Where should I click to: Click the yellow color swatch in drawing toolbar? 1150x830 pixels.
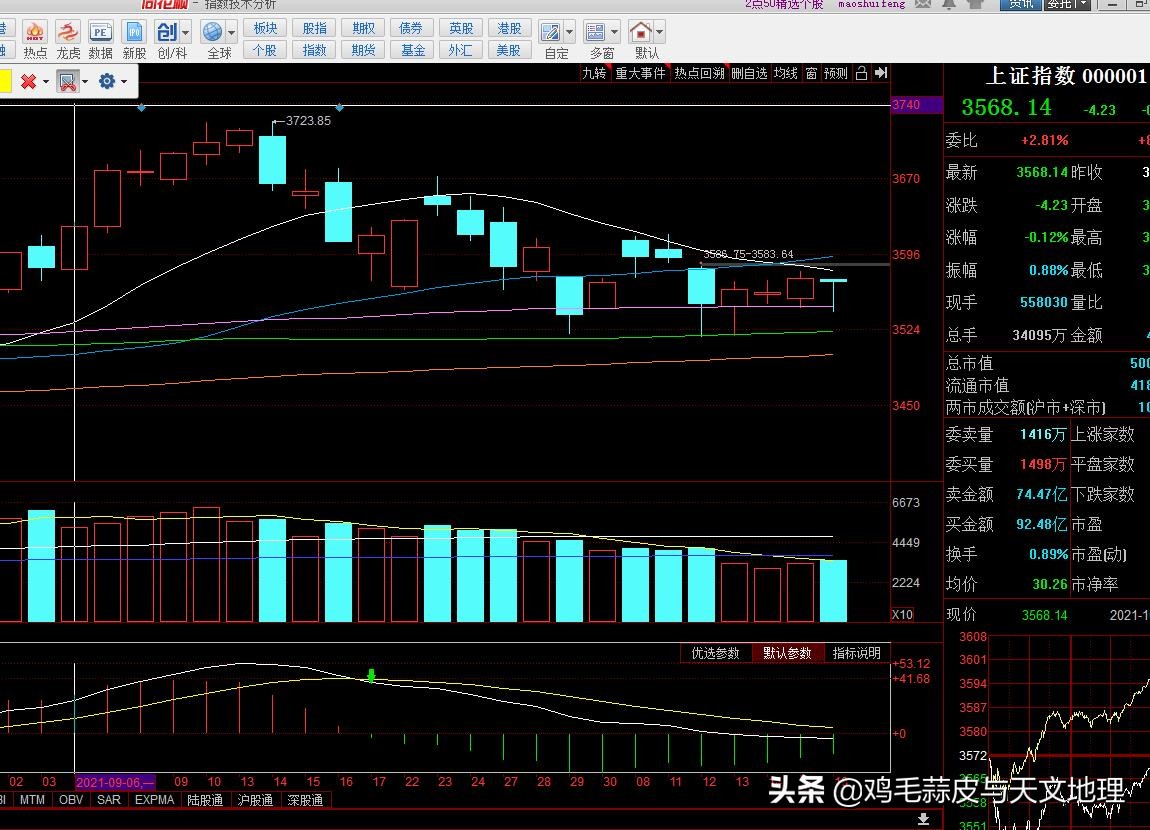[5, 81]
